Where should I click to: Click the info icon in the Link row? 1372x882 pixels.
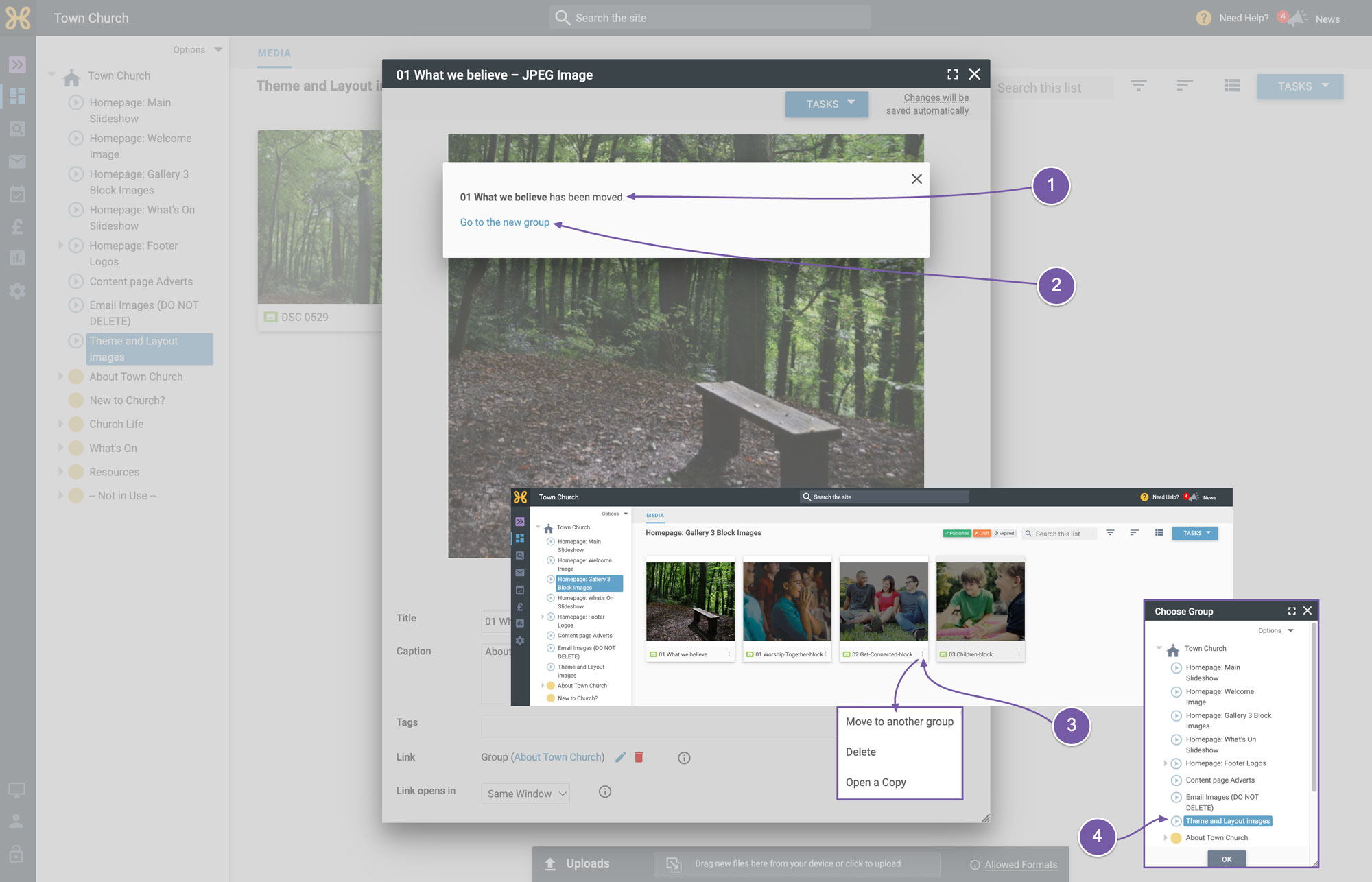click(684, 758)
